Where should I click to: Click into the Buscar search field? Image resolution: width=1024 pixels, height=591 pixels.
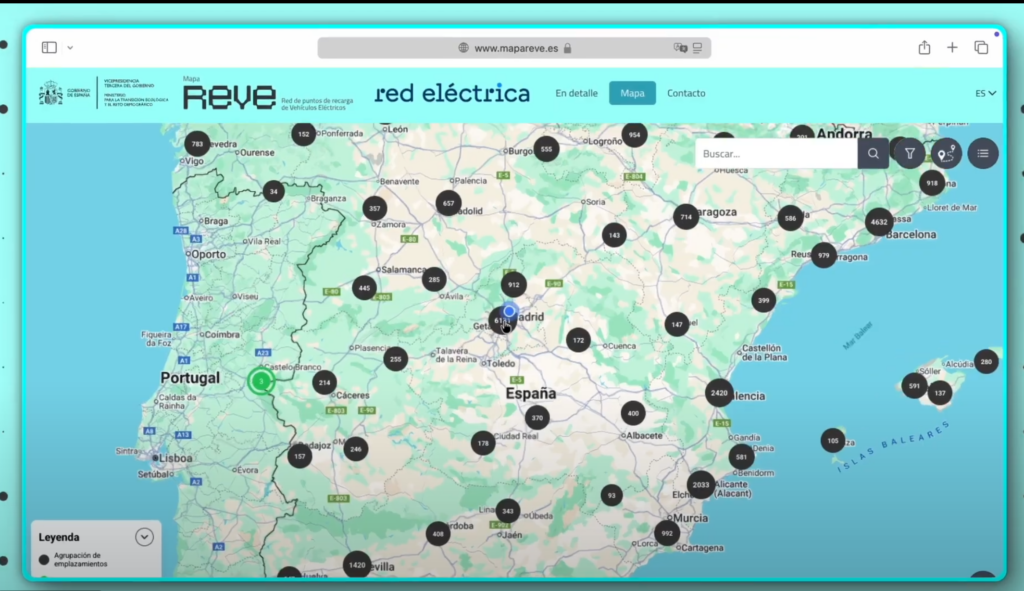coord(776,153)
